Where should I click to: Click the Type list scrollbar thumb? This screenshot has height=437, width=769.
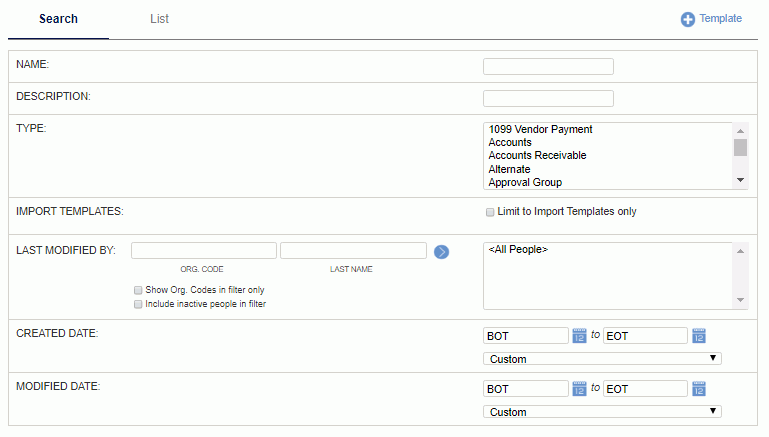[x=741, y=147]
